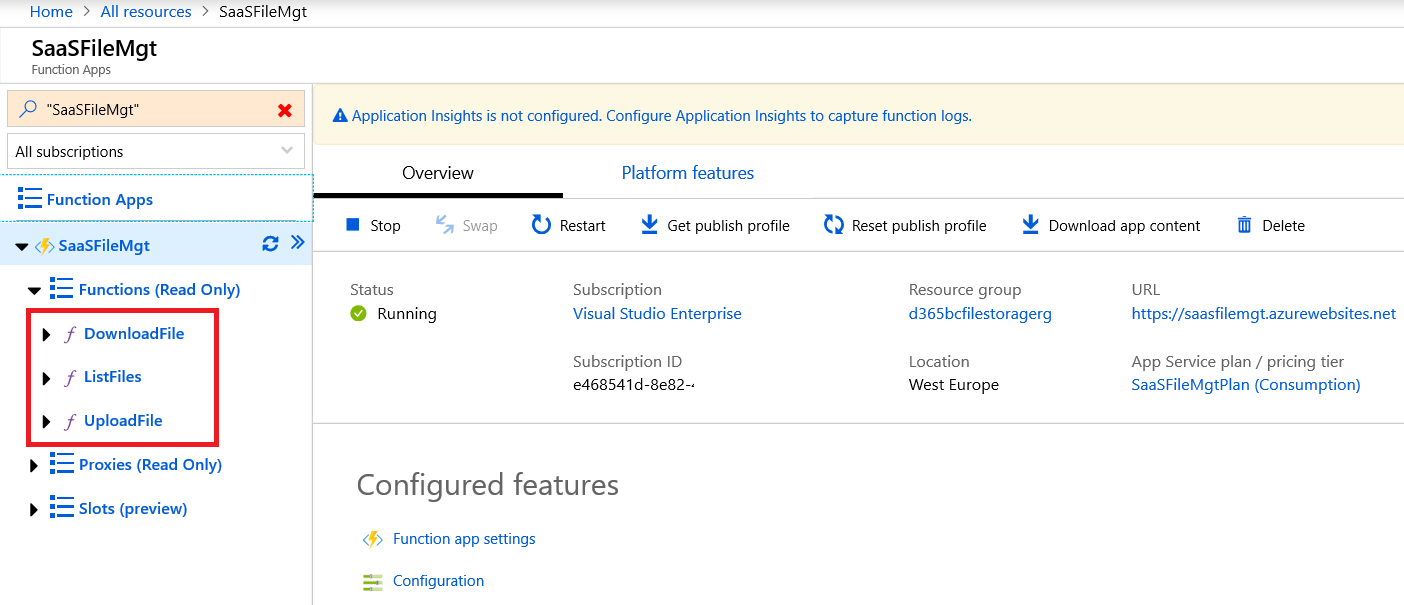Screen dimensions: 1404x605
Task: Click the Restart circular arrow icon
Action: coord(541,225)
